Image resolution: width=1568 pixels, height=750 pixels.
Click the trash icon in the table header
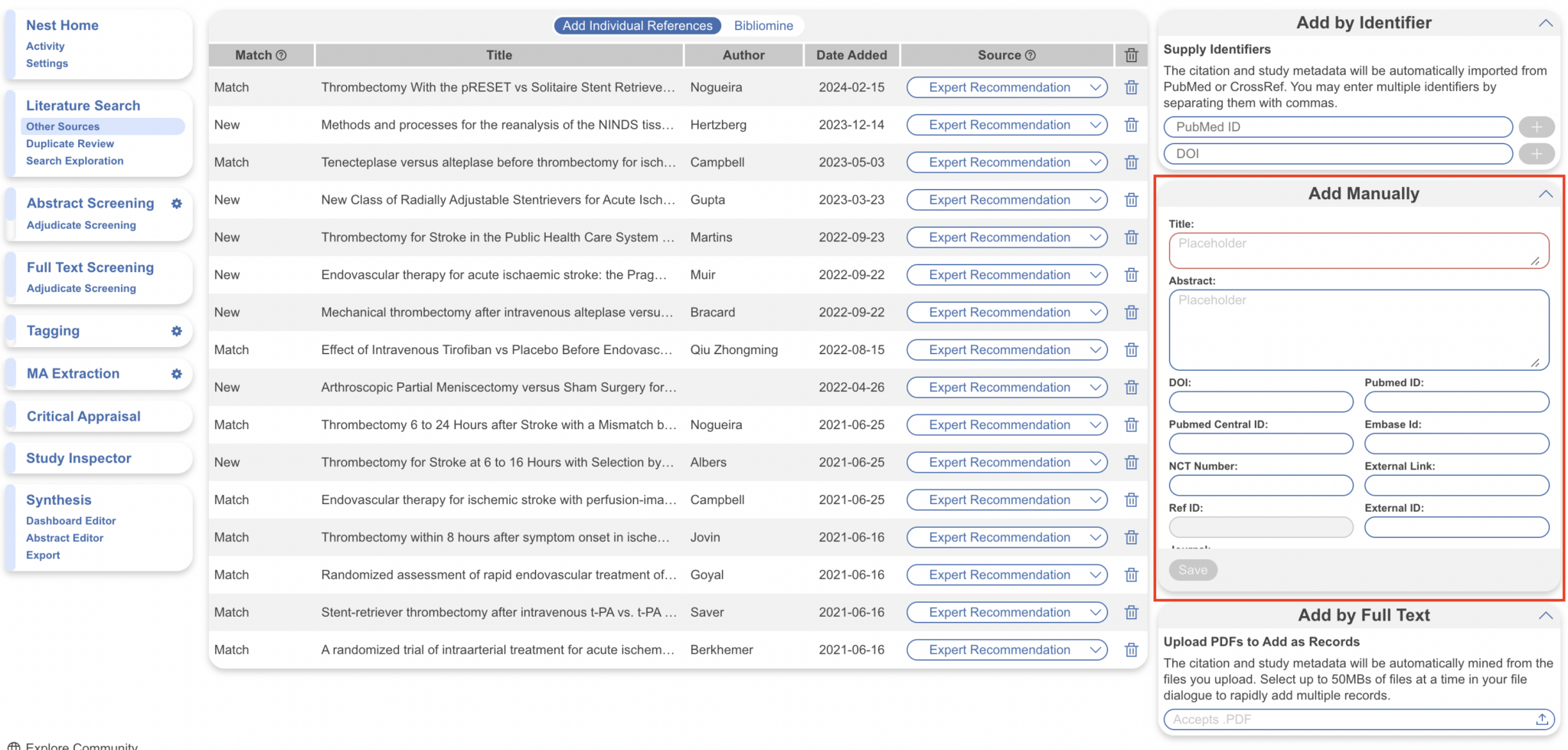(x=1132, y=54)
